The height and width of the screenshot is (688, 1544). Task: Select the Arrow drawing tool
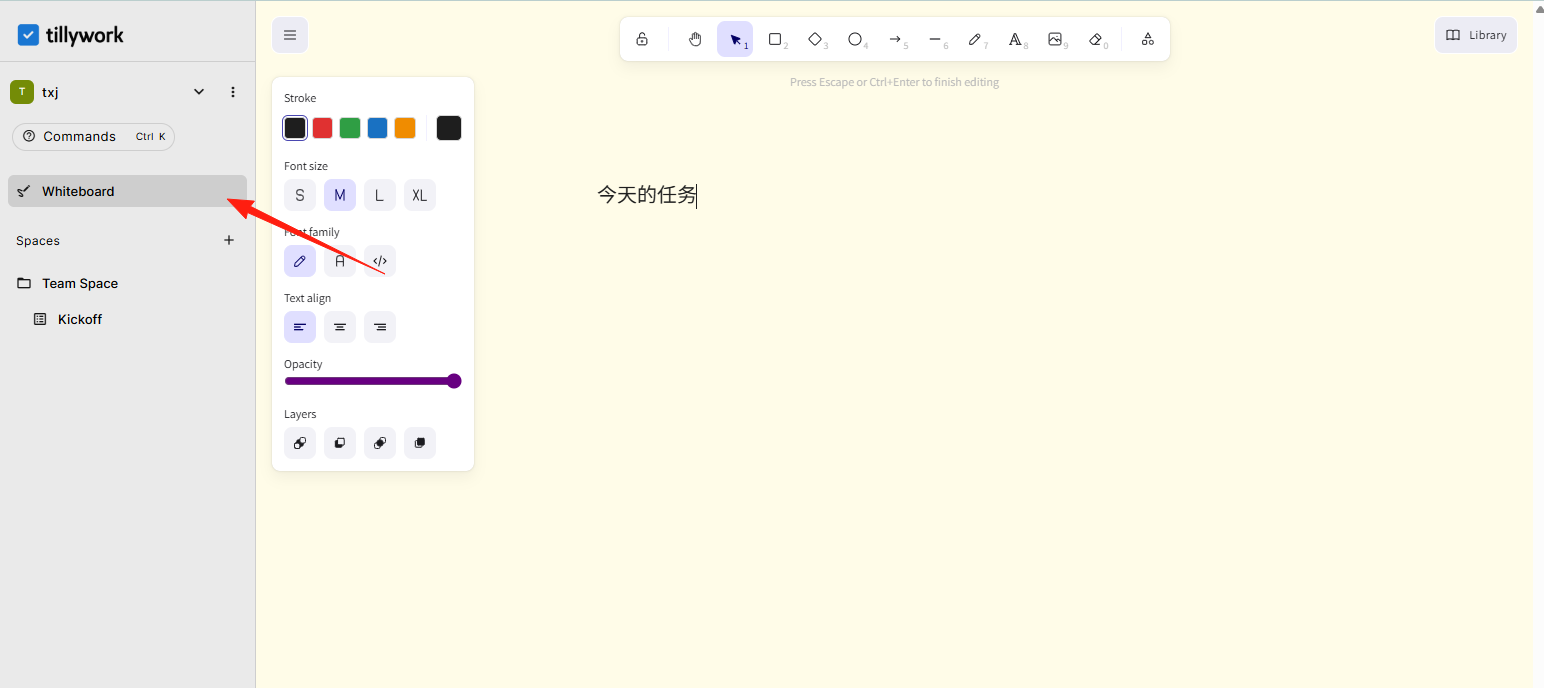tap(895, 39)
